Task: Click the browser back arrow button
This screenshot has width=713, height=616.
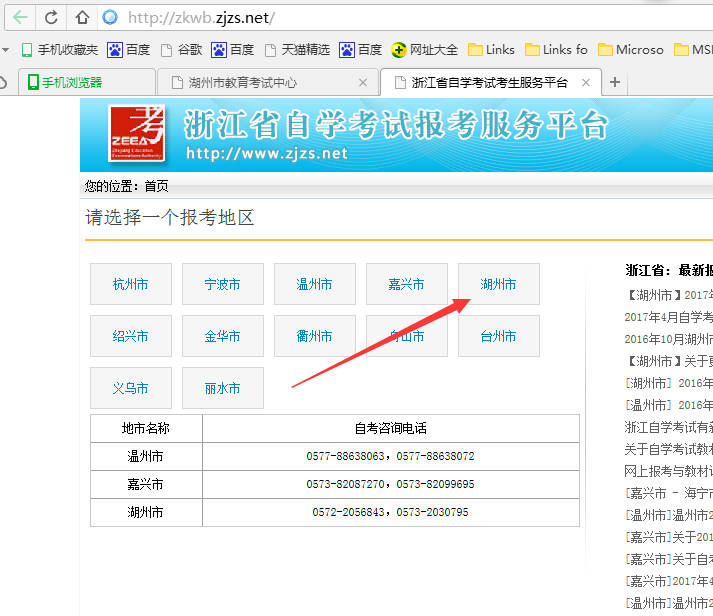Action: [20, 18]
